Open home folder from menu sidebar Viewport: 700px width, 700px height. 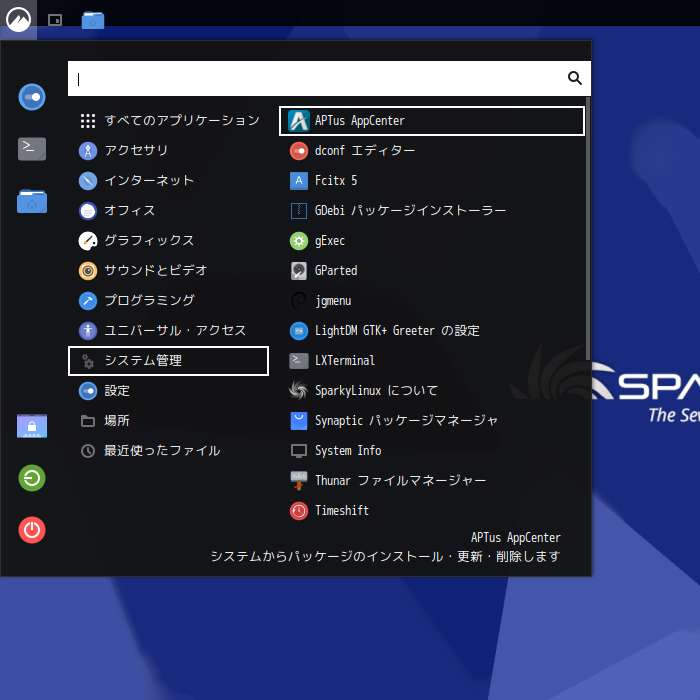(32, 201)
